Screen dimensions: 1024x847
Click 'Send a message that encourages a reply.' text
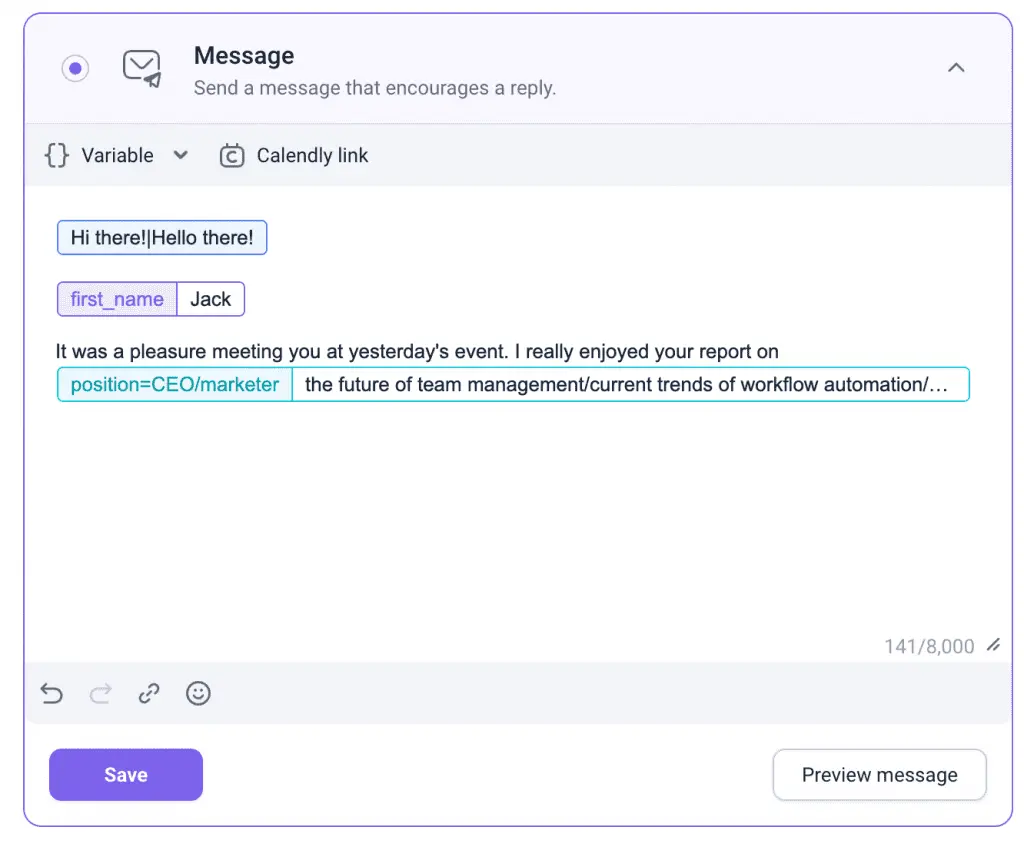tap(375, 88)
